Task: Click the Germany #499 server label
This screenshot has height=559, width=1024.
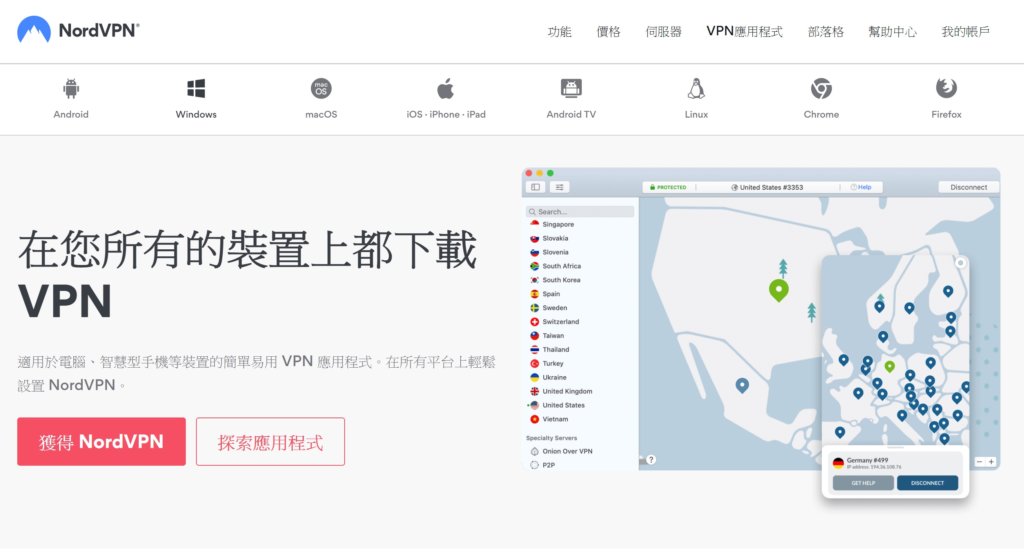Action: click(x=867, y=460)
